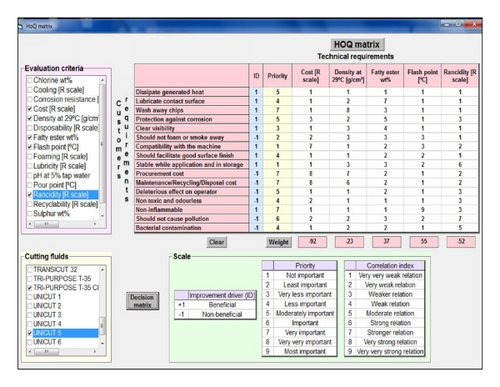
Task: Click the cutting fluids vertical scrollbar thumb
Action: tap(102, 325)
